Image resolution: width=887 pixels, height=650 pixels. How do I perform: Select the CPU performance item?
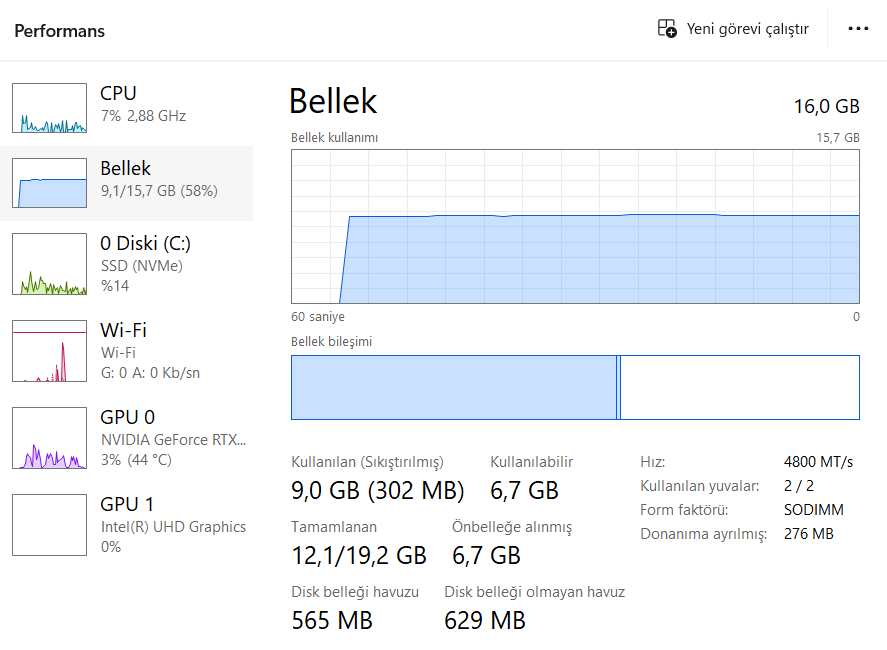click(127, 107)
